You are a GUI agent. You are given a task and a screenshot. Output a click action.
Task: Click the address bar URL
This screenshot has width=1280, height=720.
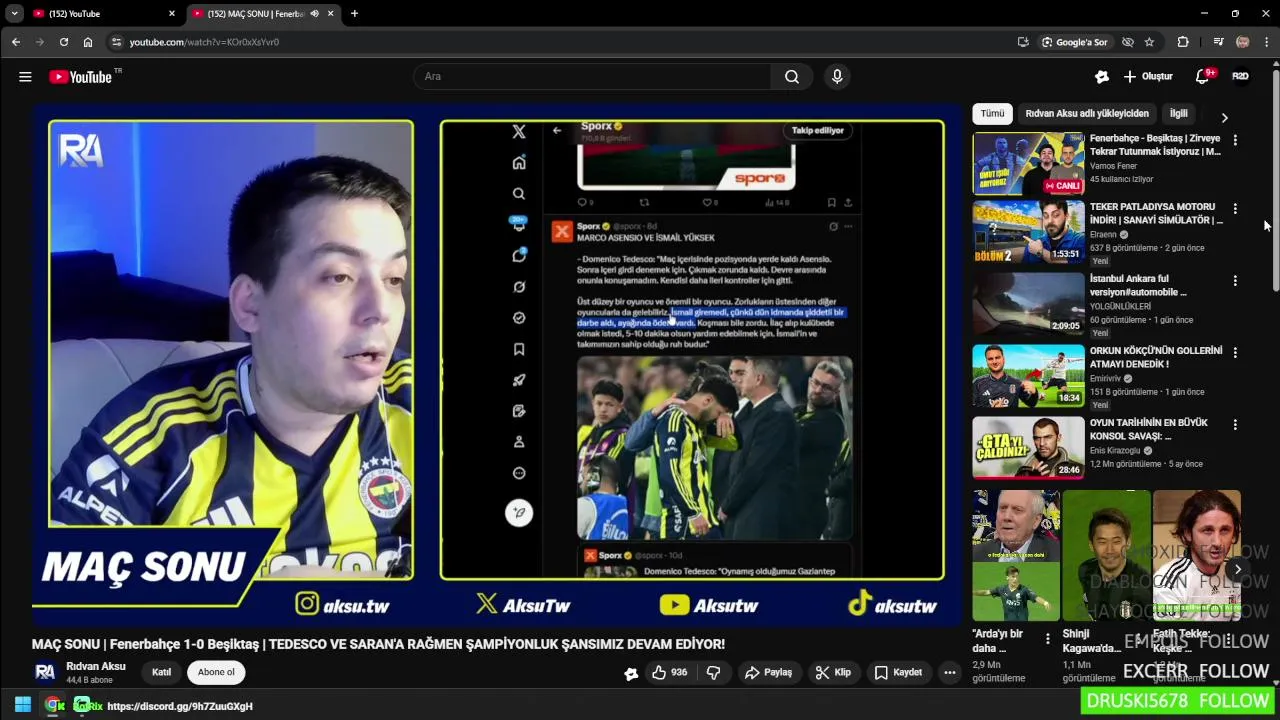coord(204,42)
